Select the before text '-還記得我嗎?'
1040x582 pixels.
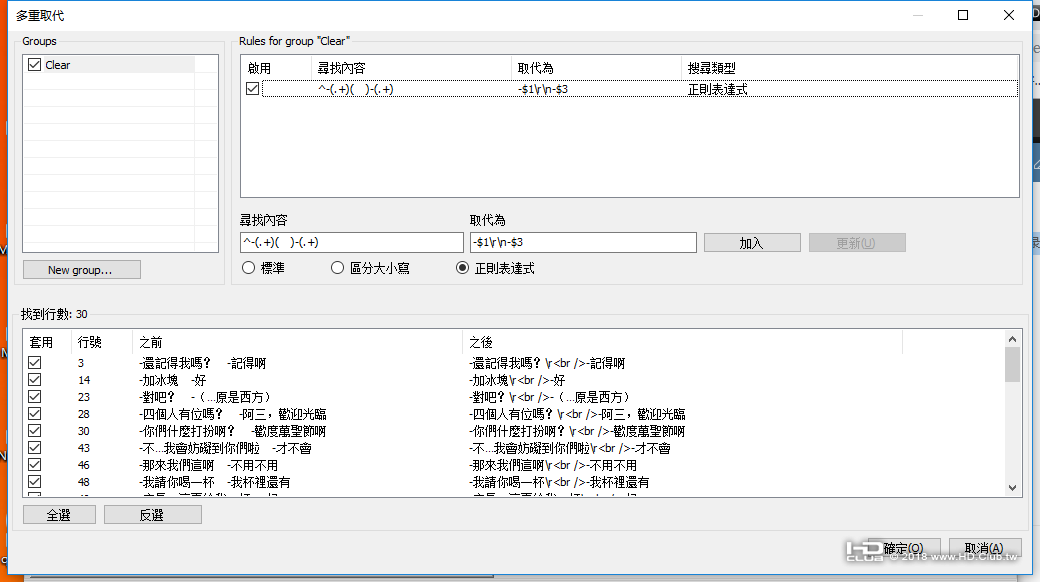click(x=174, y=363)
